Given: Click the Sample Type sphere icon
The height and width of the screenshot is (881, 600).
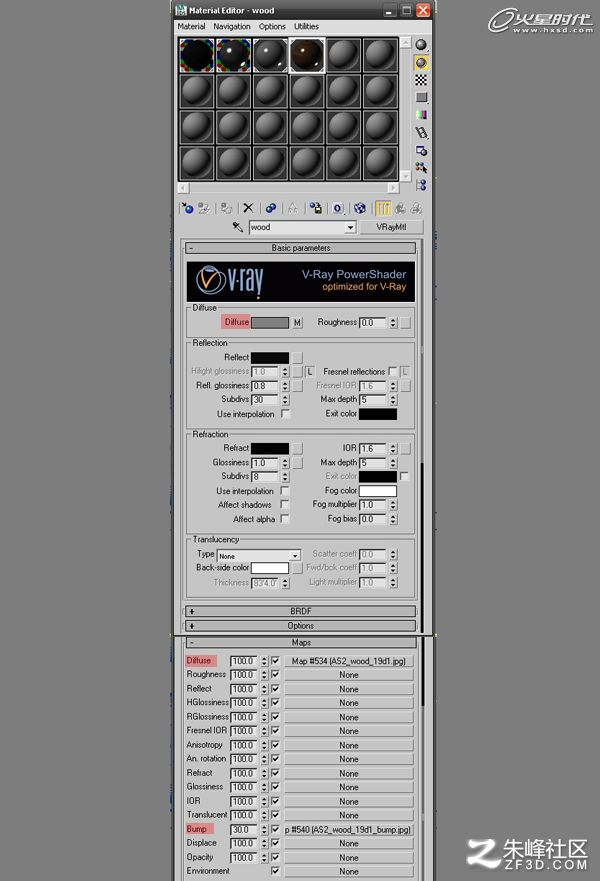Looking at the screenshot, I should (x=421, y=44).
